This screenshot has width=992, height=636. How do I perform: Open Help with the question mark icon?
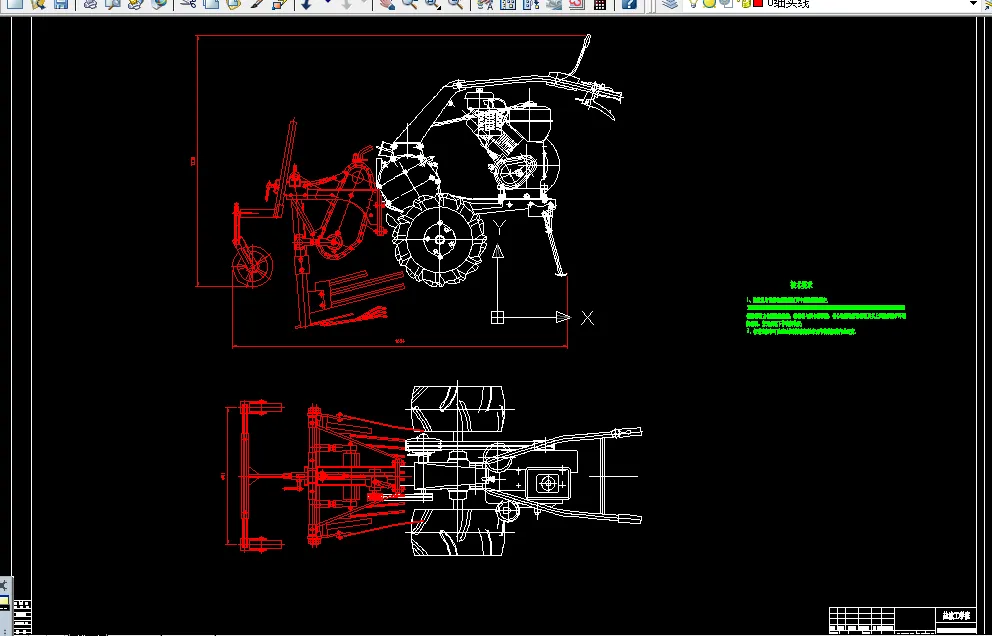629,4
